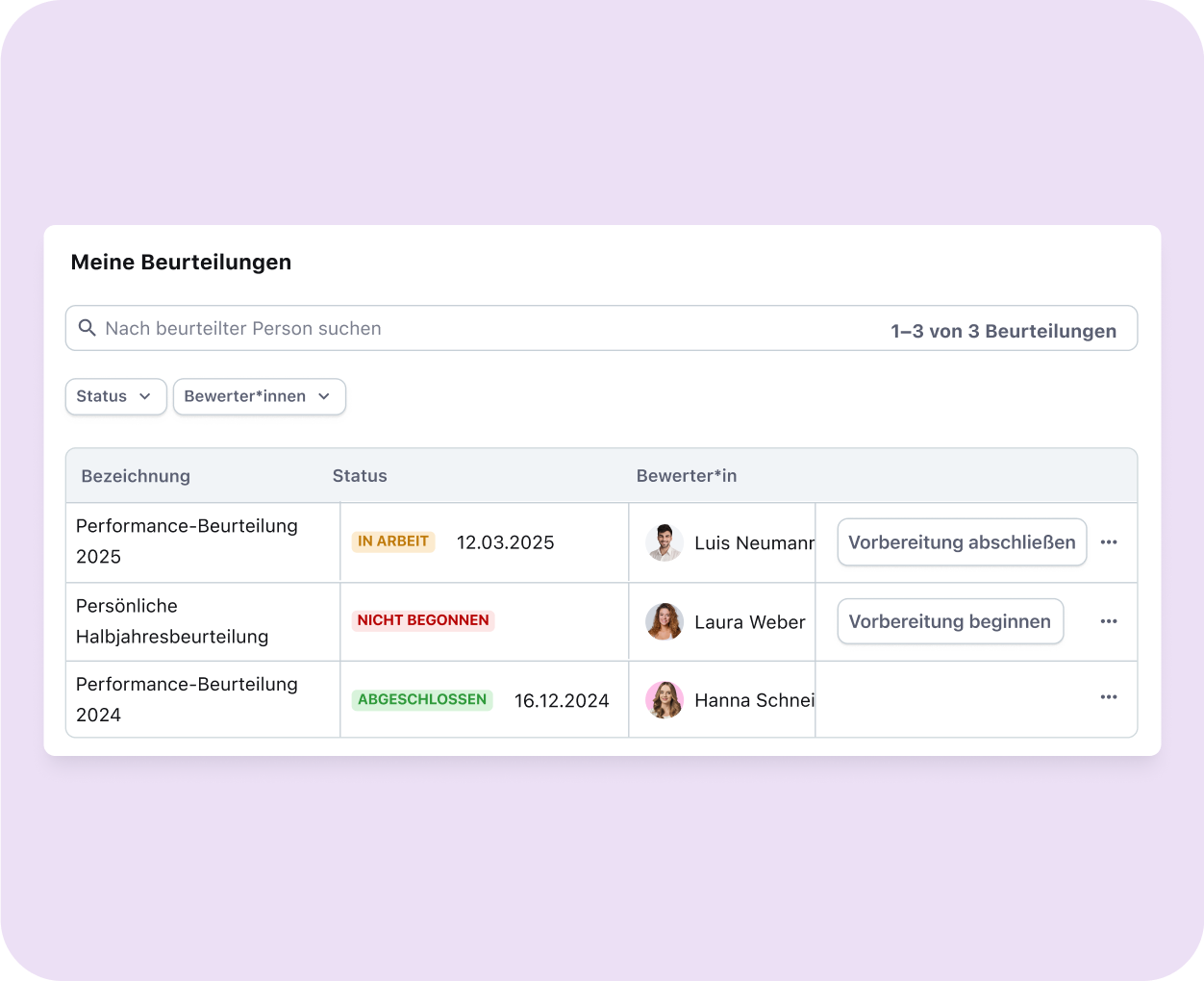Image resolution: width=1204 pixels, height=981 pixels.
Task: Expand the Status filter dropdown
Action: (115, 396)
